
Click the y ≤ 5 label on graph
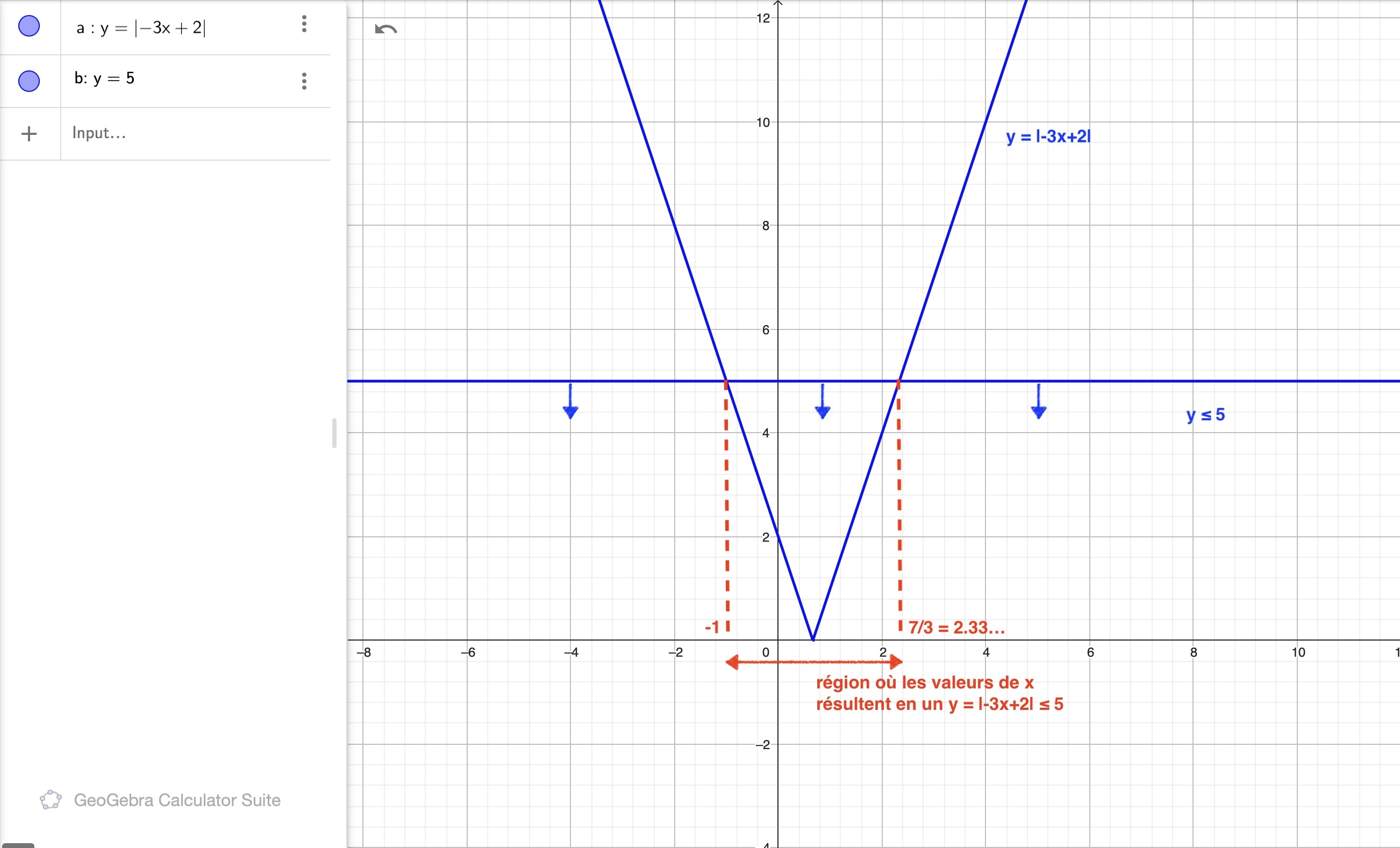click(x=1206, y=415)
